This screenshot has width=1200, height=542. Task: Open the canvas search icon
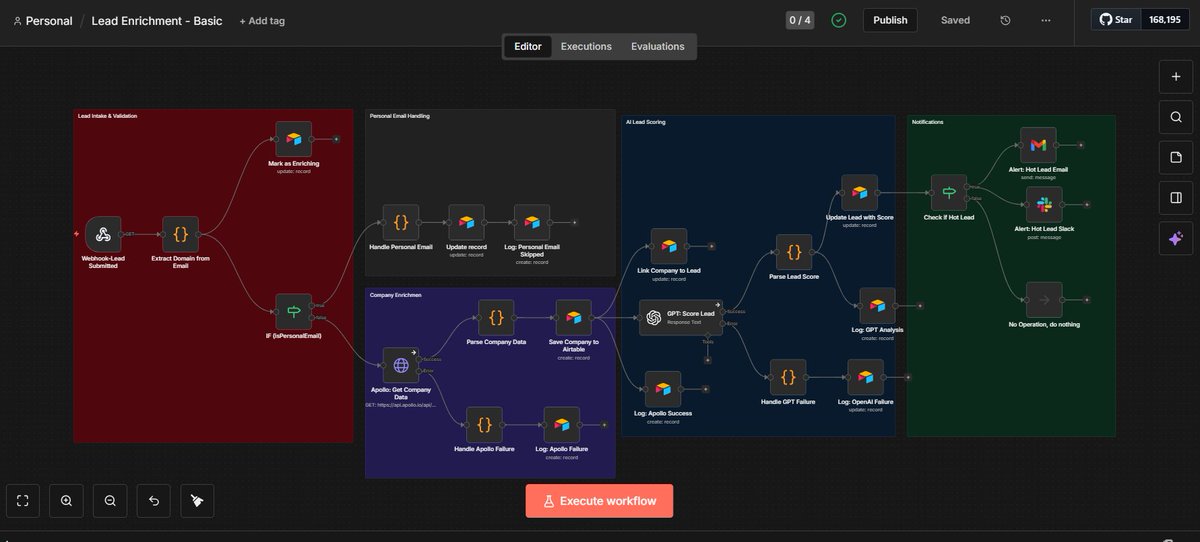click(1176, 117)
